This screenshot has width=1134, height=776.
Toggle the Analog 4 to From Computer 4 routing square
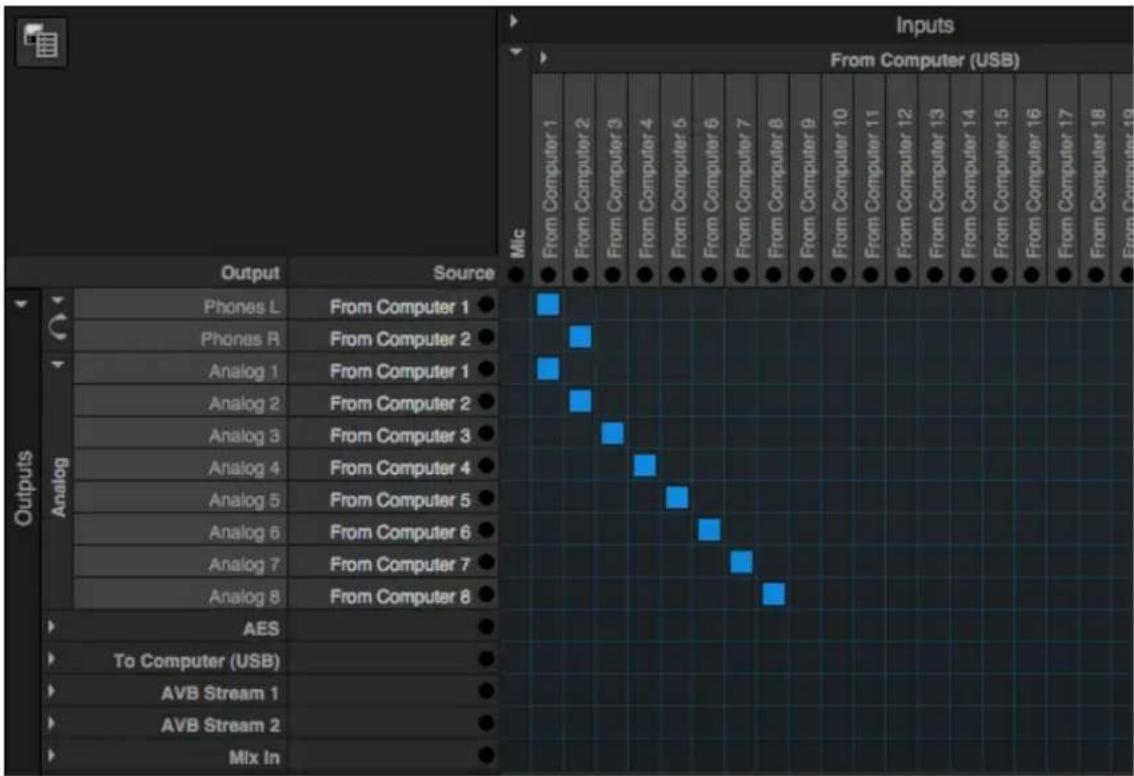click(x=644, y=465)
